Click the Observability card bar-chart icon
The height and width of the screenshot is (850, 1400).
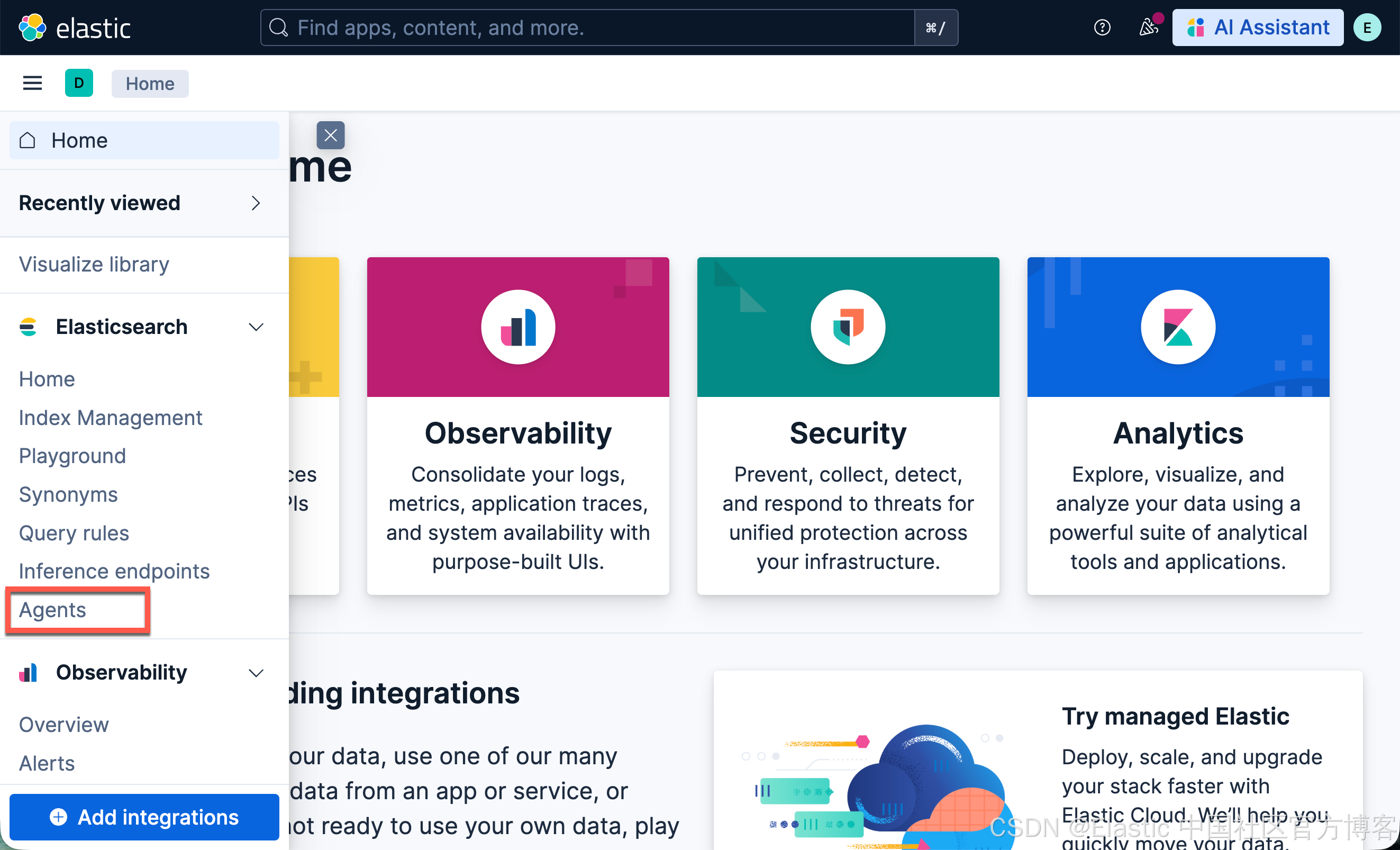point(517,327)
